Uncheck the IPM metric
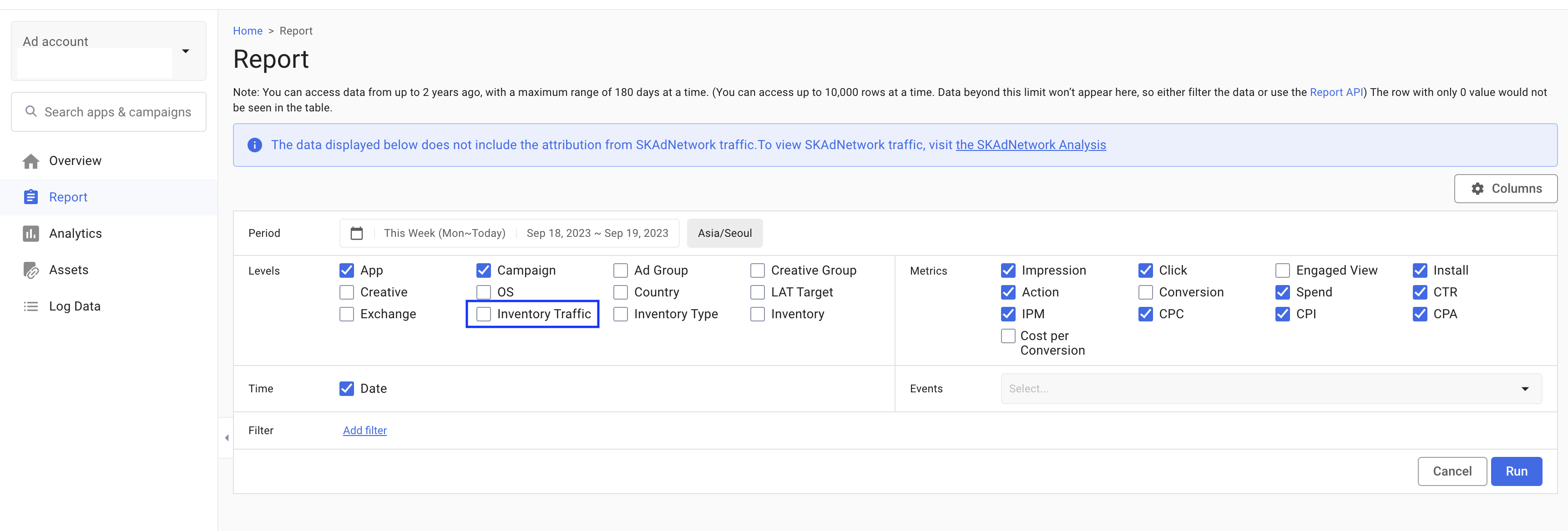 pyautogui.click(x=1009, y=314)
